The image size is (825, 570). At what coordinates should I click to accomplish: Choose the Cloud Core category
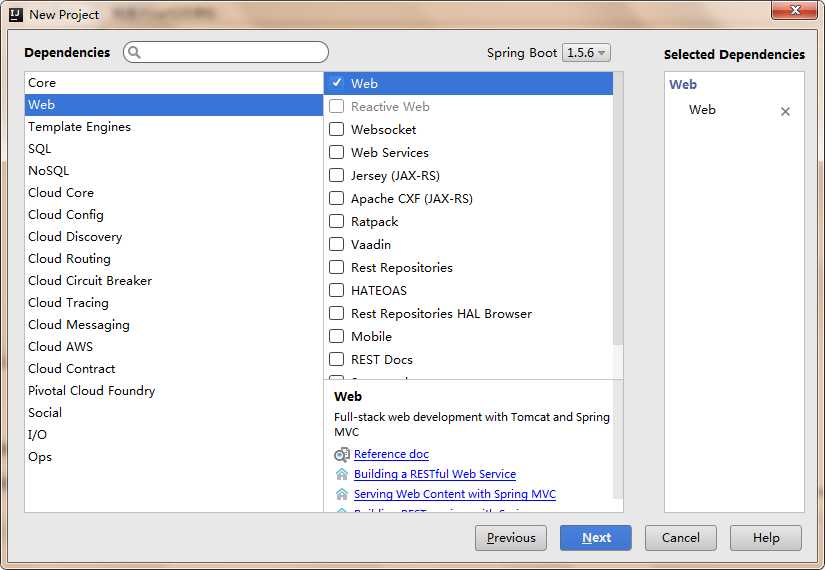tap(174, 193)
